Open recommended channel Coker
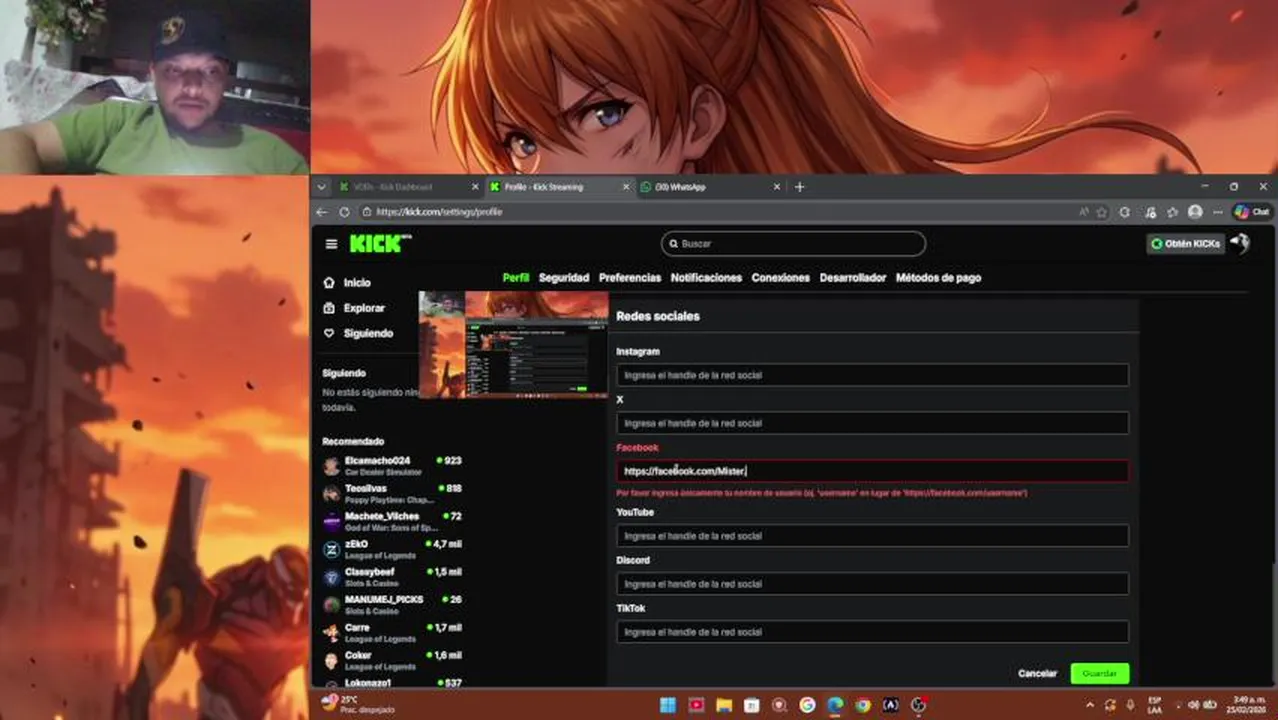 coord(392,661)
